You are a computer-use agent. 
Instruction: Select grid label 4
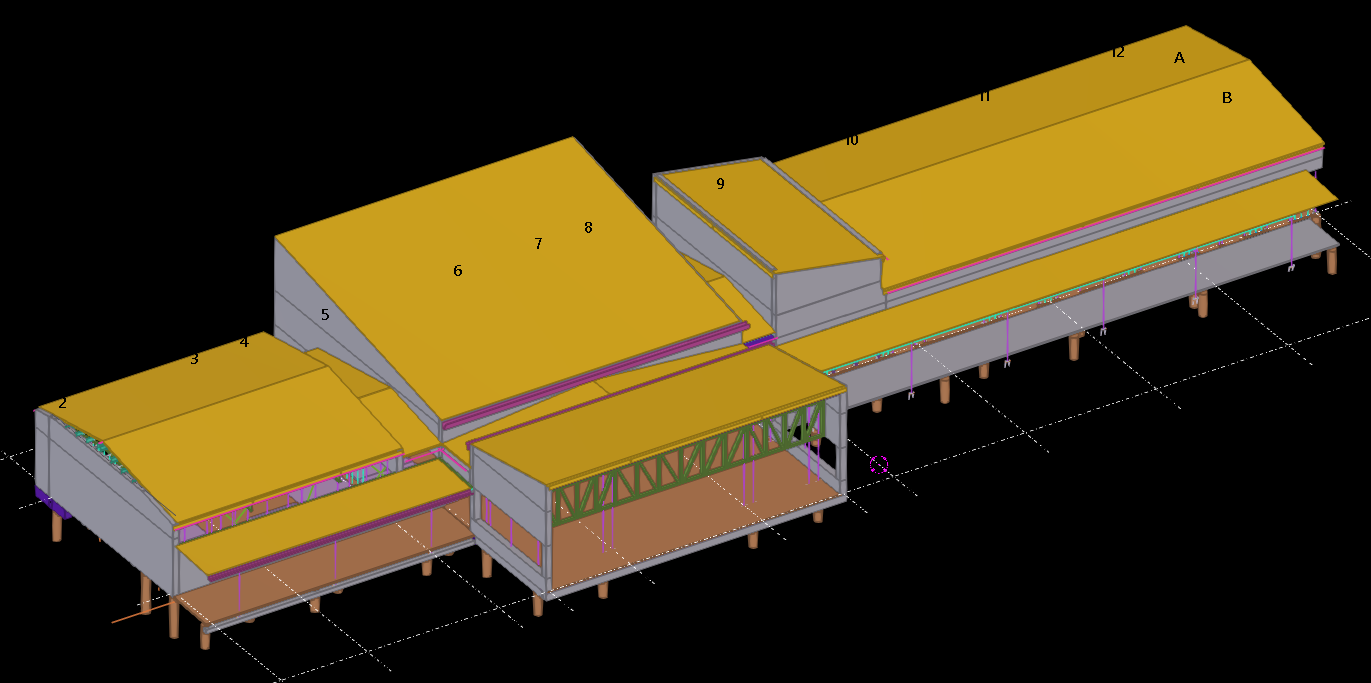pyautogui.click(x=244, y=342)
